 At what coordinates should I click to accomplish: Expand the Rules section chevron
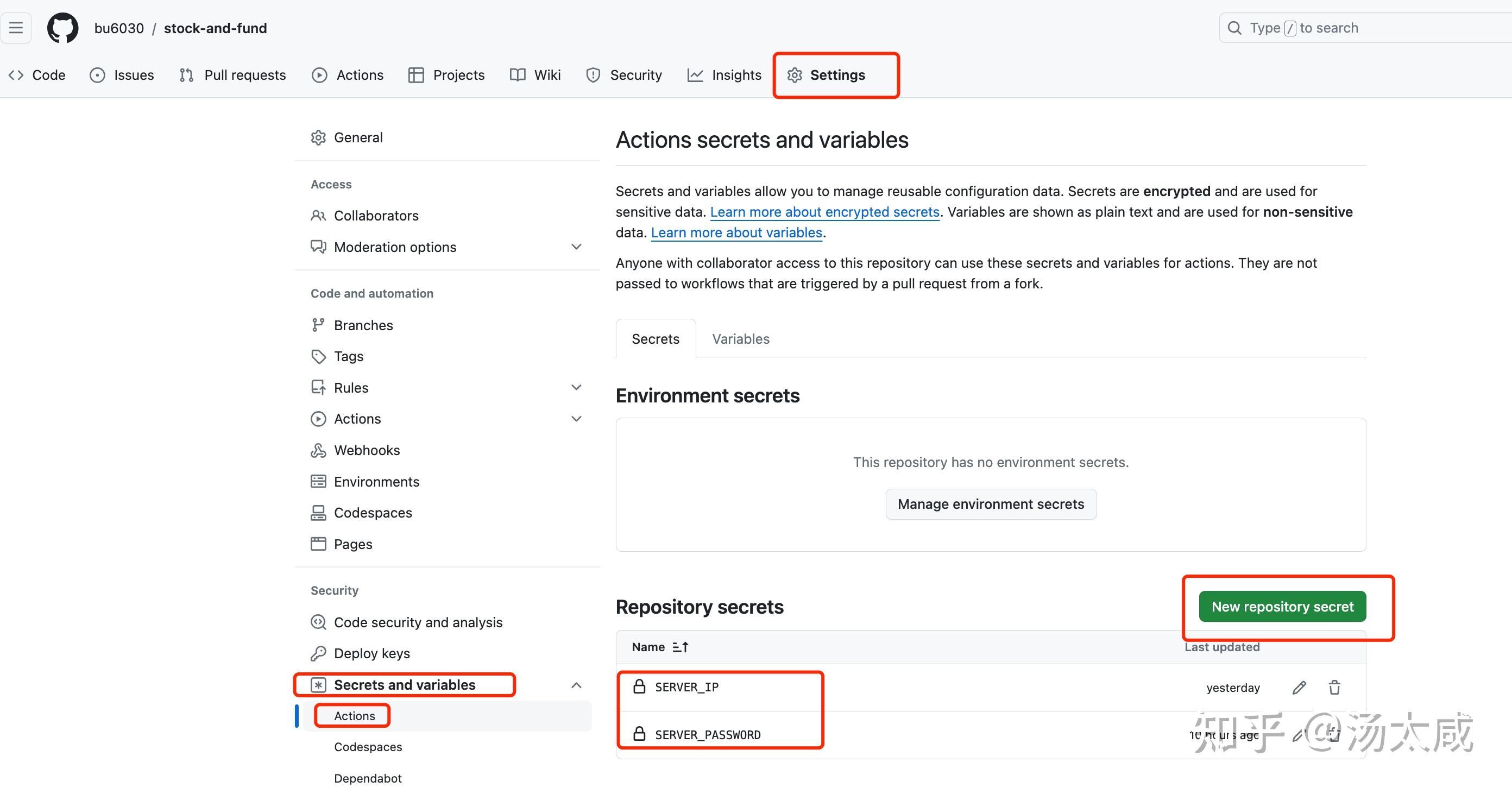point(576,387)
